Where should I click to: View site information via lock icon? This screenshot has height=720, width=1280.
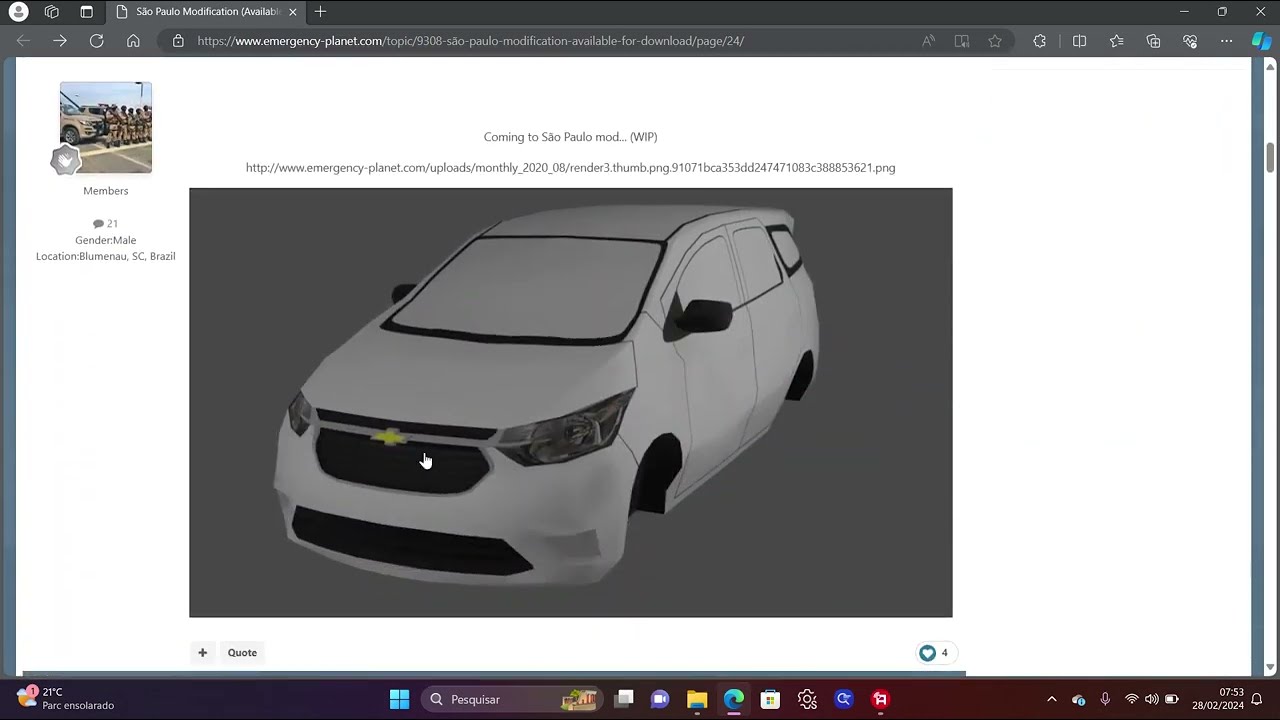(178, 41)
